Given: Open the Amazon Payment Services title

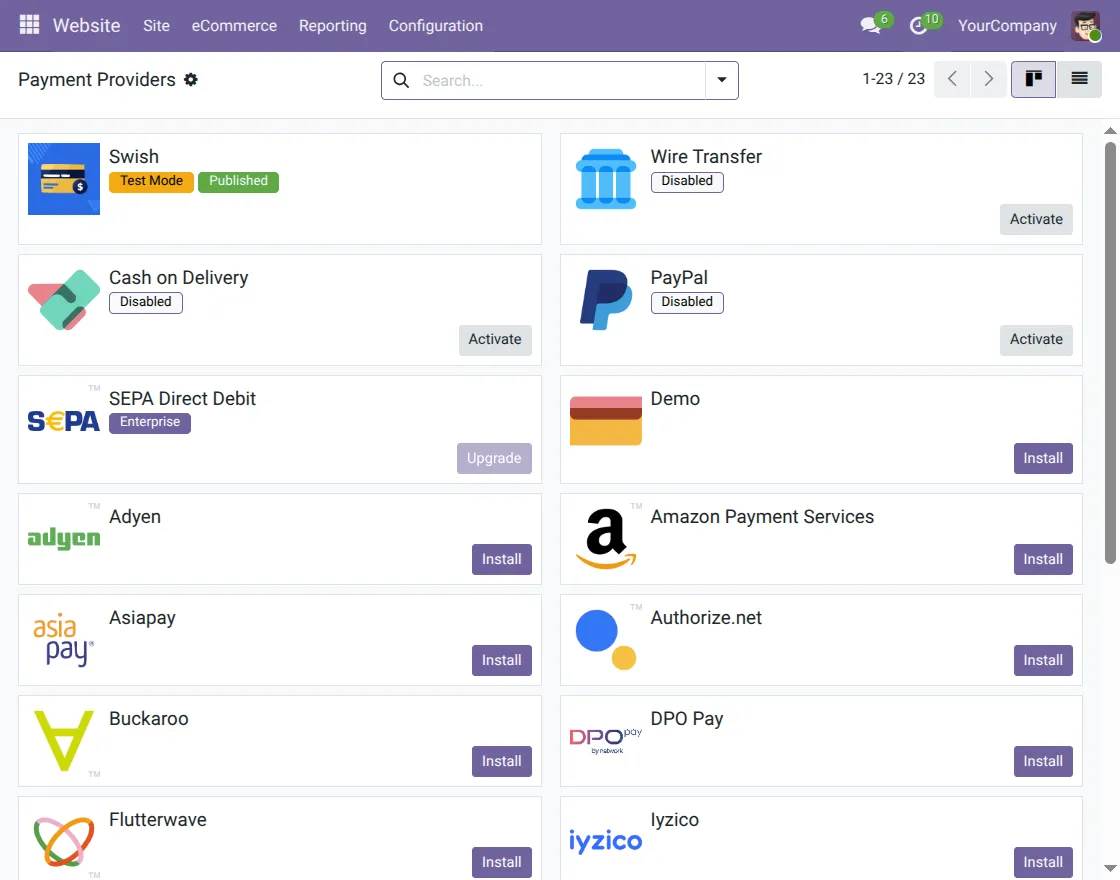Looking at the screenshot, I should click(x=762, y=517).
